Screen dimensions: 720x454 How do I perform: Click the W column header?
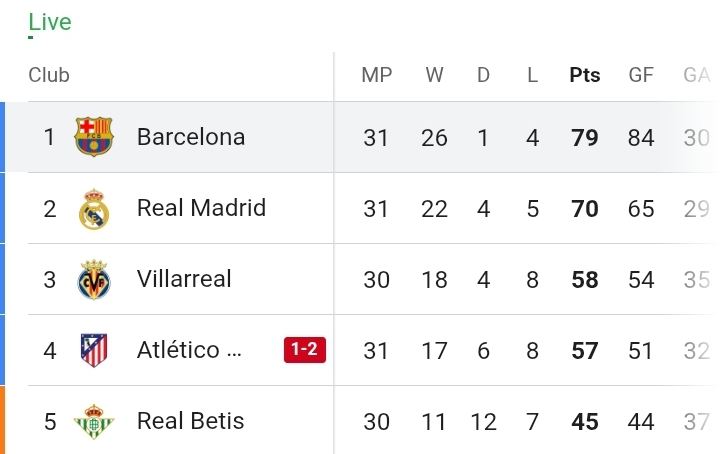(434, 75)
